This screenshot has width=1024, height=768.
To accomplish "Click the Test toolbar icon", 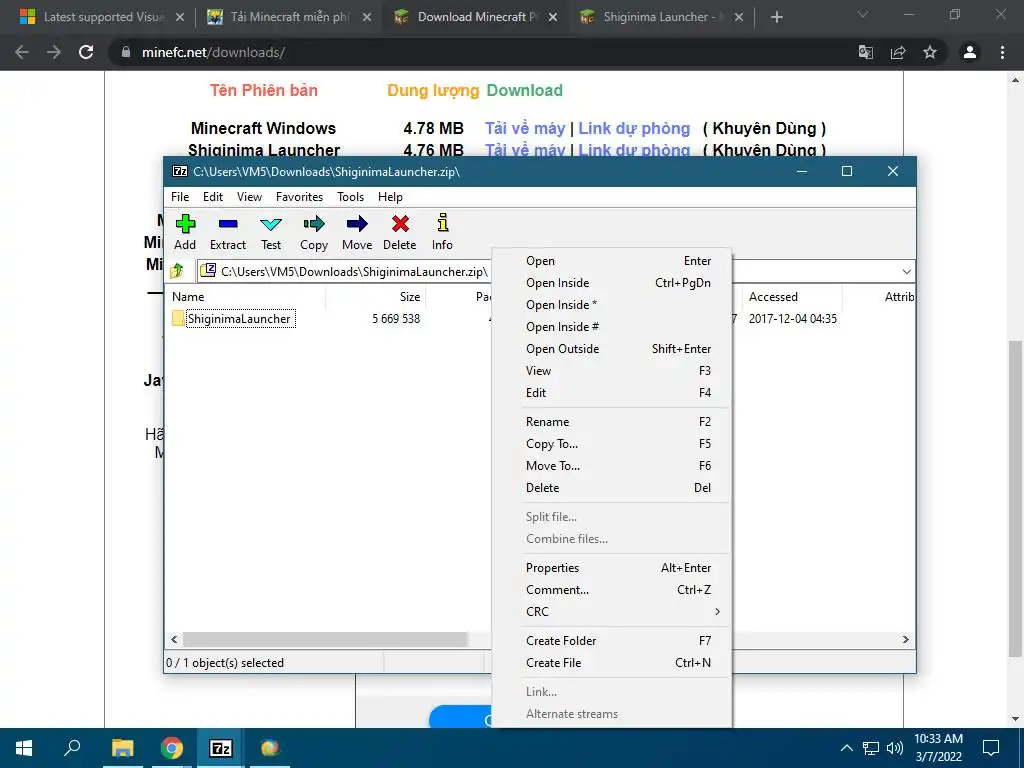I will [x=271, y=224].
